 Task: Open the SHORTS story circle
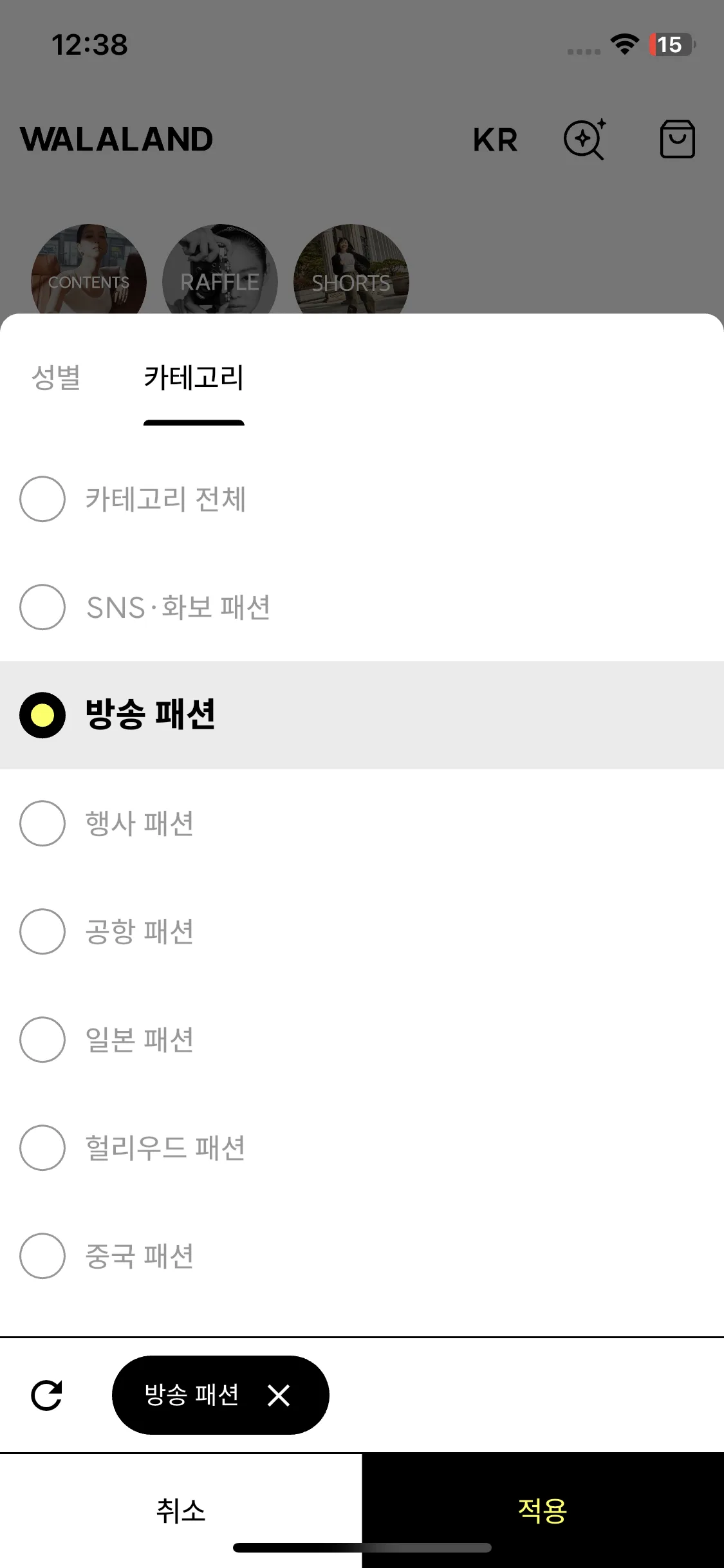pos(351,270)
